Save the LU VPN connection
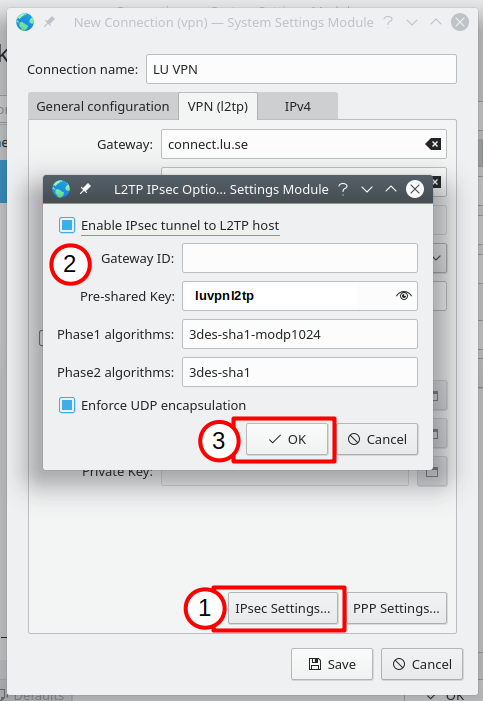The height and width of the screenshot is (701, 483). coord(332,664)
